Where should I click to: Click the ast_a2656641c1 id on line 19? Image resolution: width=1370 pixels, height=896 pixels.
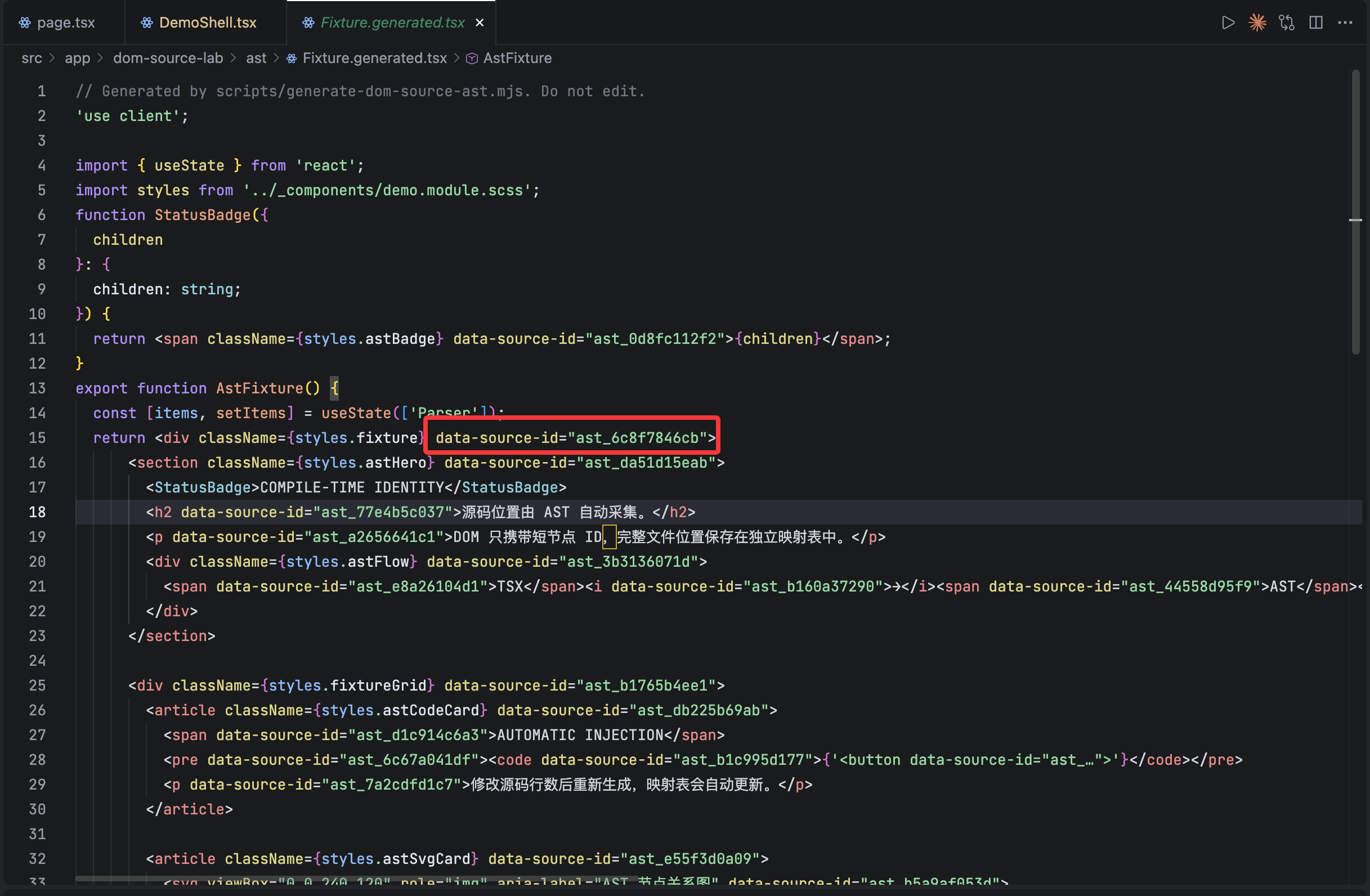click(374, 537)
